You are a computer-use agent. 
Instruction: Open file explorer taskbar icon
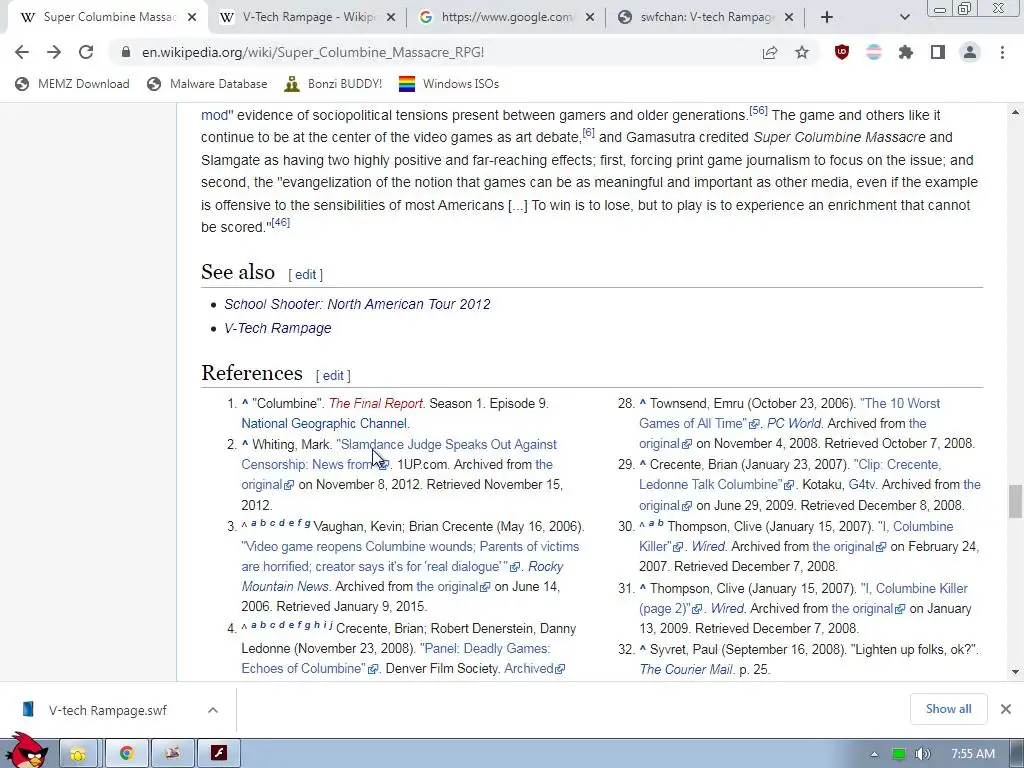pyautogui.click(x=78, y=754)
